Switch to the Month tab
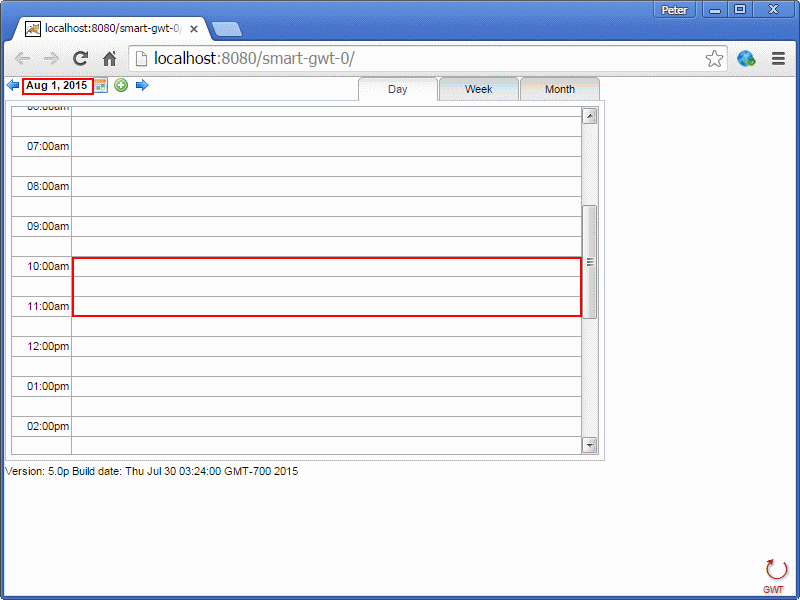The width and height of the screenshot is (800, 600). point(559,90)
